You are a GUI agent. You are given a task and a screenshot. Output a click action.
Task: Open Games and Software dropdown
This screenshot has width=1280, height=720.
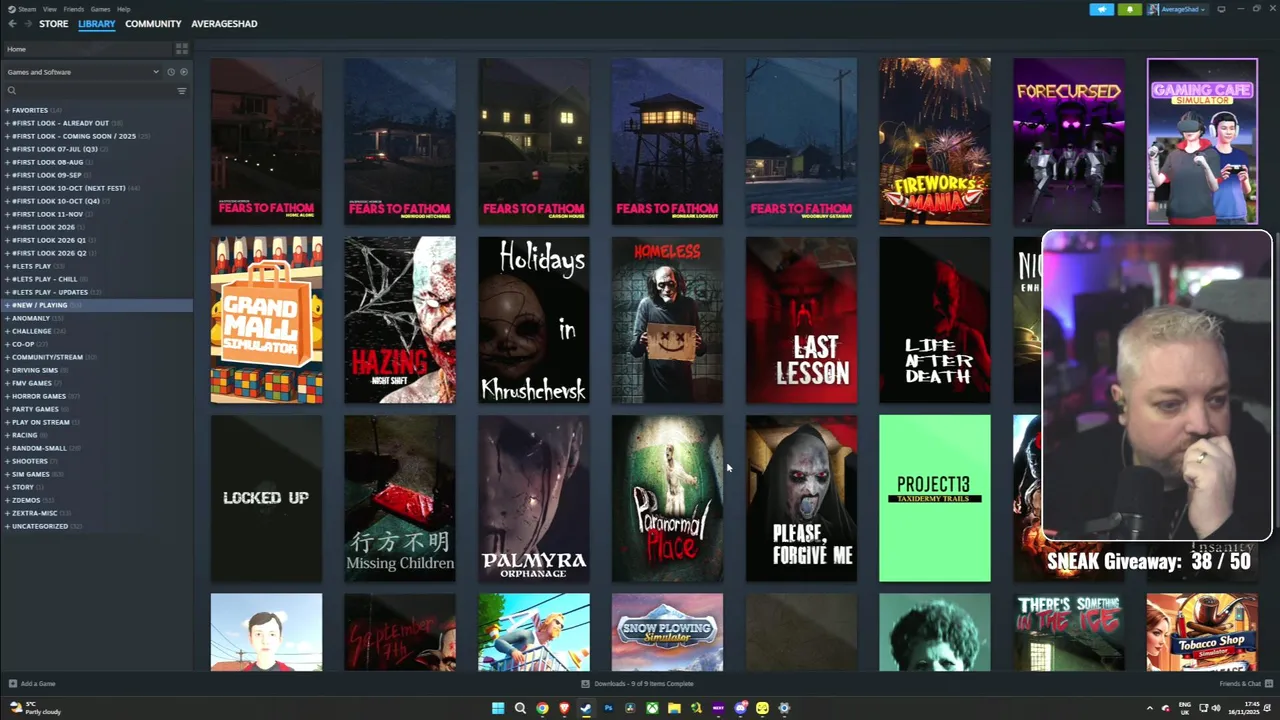coord(83,72)
